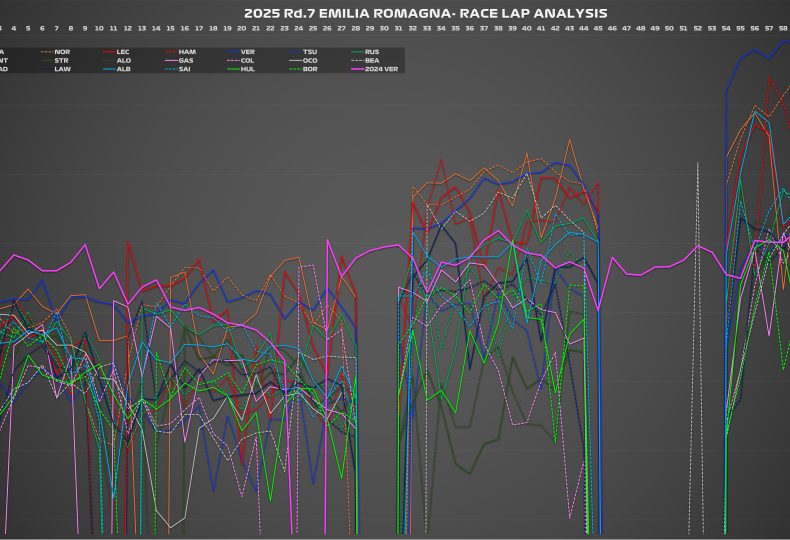Click lap 30 axis label
The height and width of the screenshot is (540, 790).
pyautogui.click(x=384, y=29)
